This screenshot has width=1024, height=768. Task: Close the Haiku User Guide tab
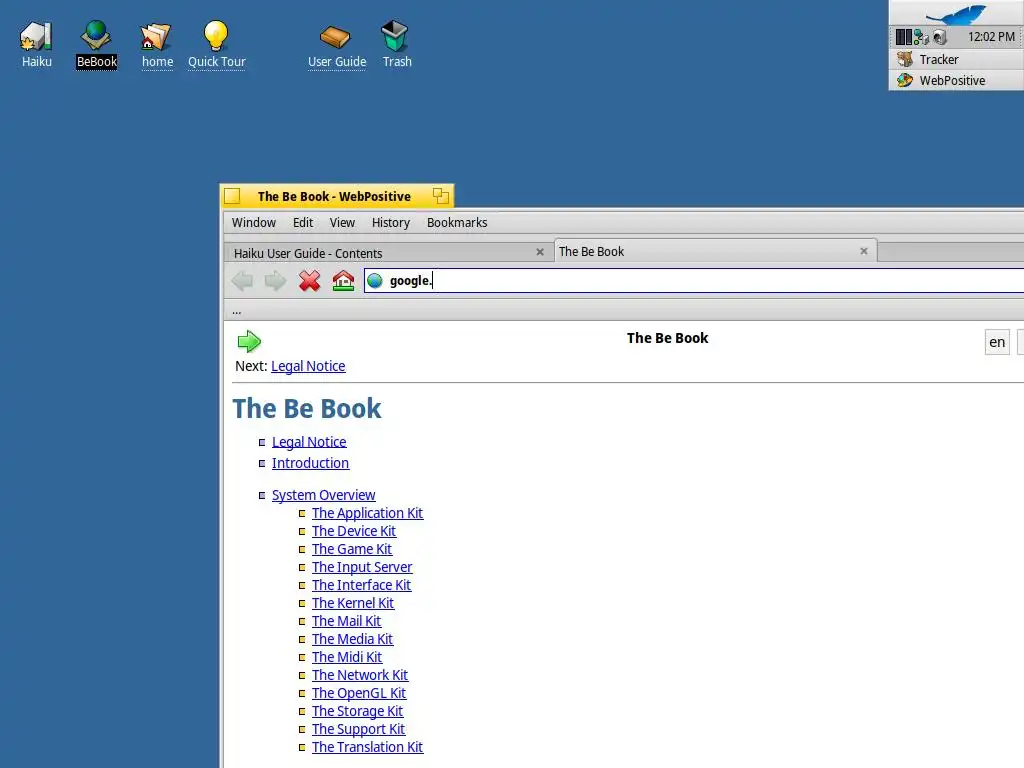(x=540, y=252)
